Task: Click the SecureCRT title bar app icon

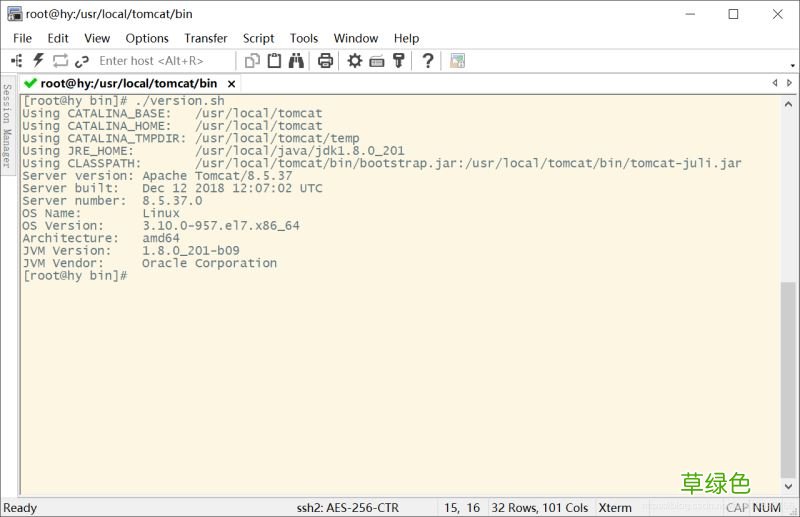Action: (x=14, y=14)
